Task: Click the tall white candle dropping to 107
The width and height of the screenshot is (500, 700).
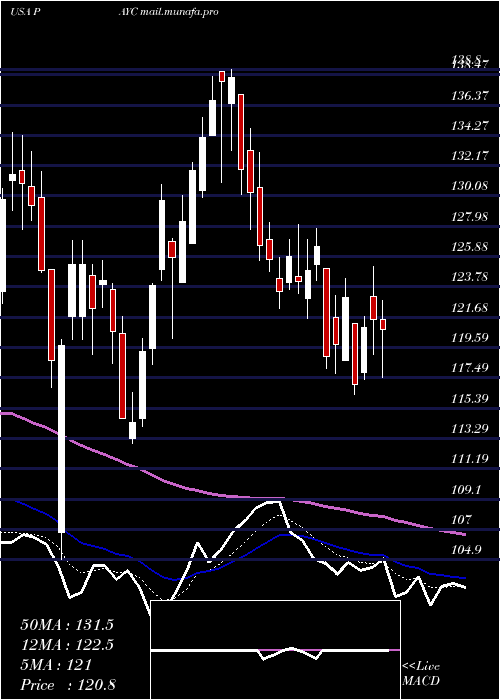Action: pyautogui.click(x=61, y=438)
